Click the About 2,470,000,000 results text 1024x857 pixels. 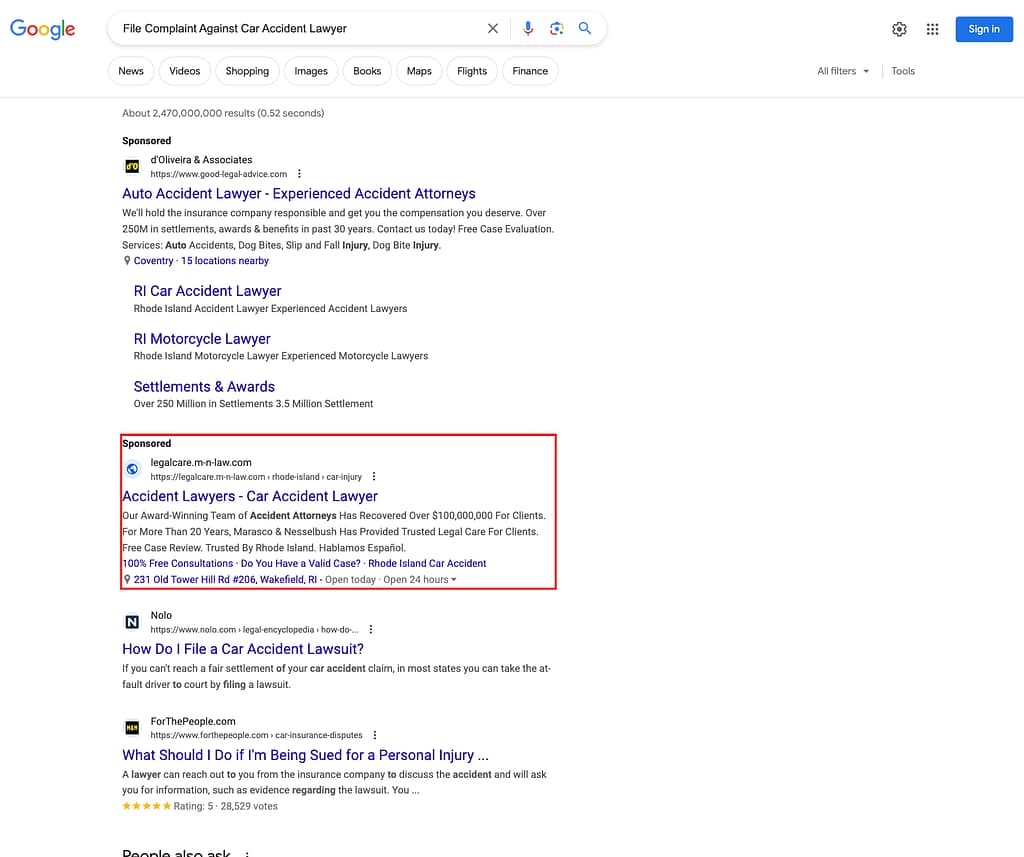[223, 113]
